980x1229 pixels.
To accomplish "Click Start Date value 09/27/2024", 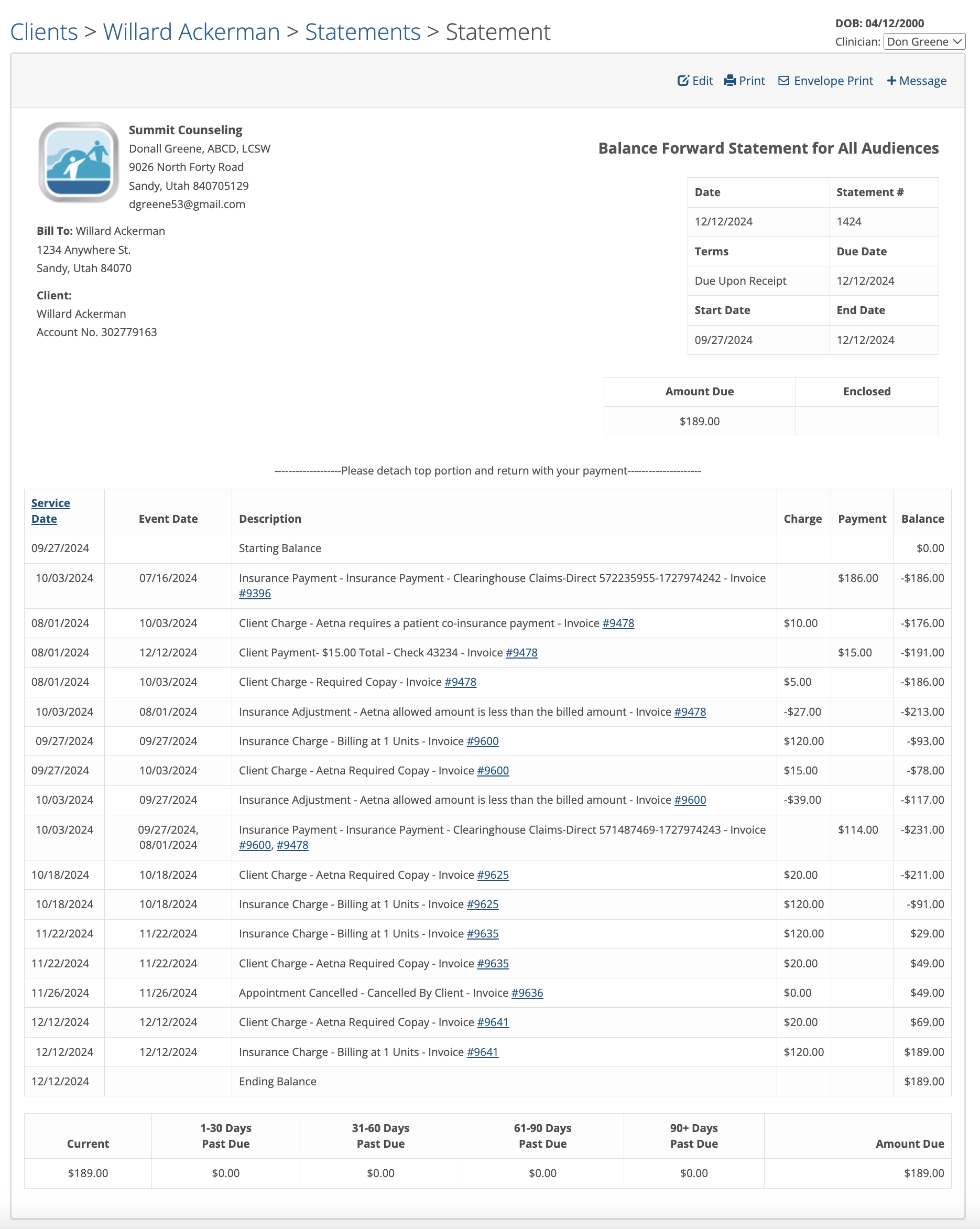I will coord(723,340).
